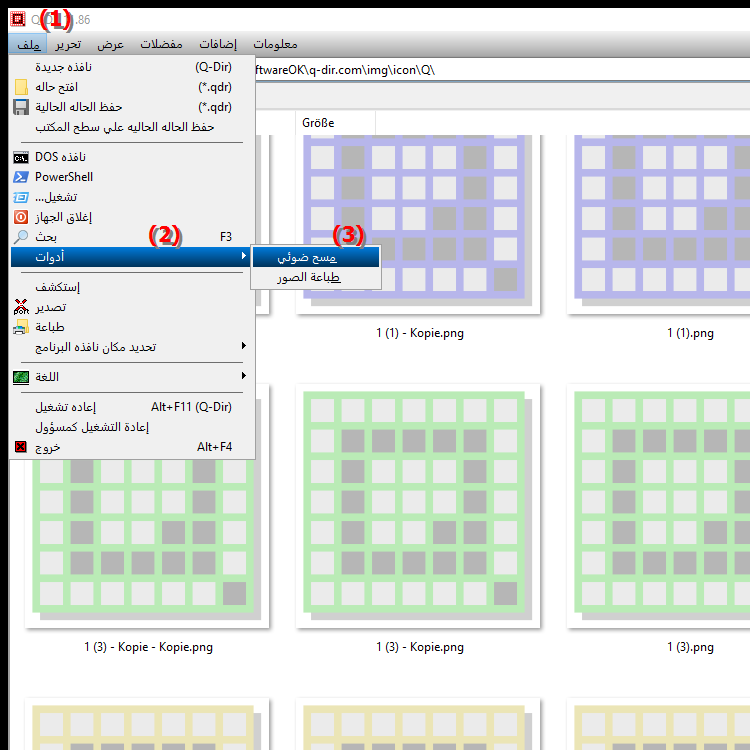This screenshot has width=750, height=750.
Task: Click the folder icon beside افتح حاله
Action: 21,87
